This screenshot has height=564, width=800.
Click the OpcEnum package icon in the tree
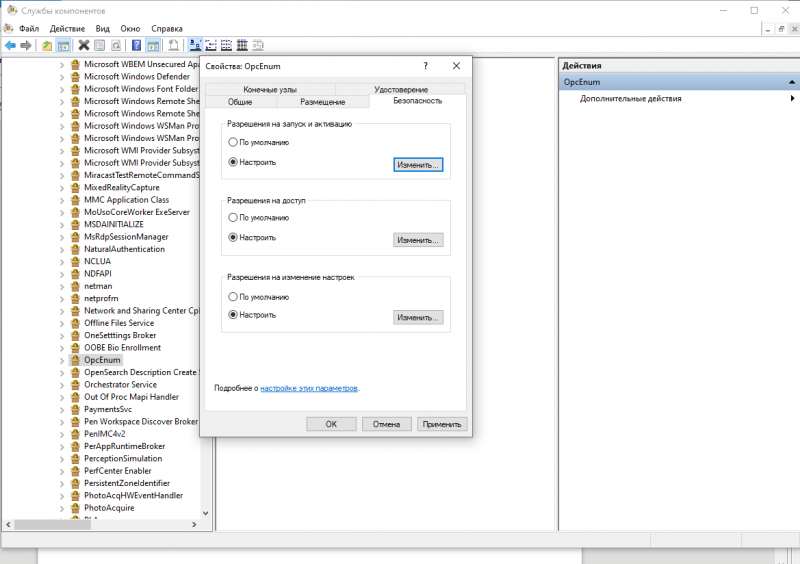(x=74, y=360)
